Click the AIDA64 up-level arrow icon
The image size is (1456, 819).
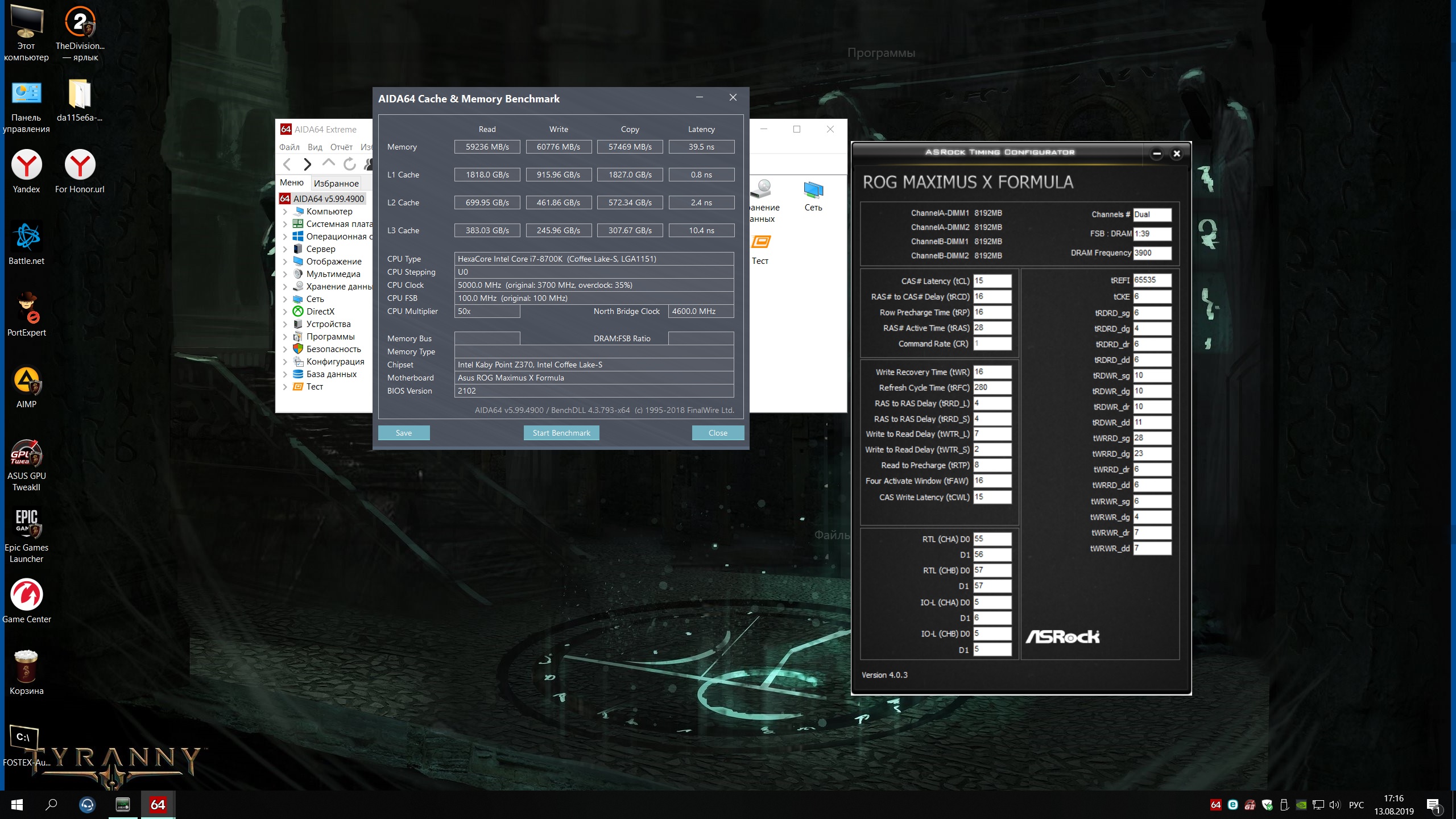(328, 163)
